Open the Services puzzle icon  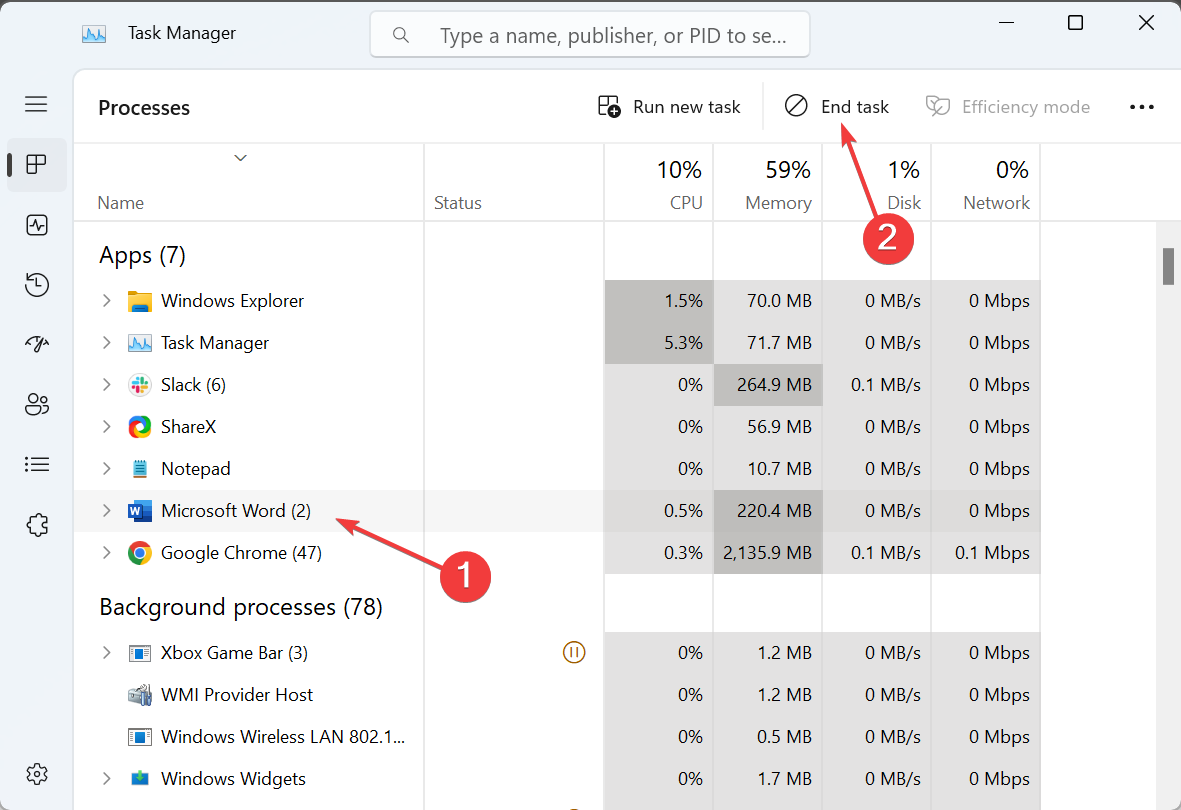pyautogui.click(x=37, y=524)
